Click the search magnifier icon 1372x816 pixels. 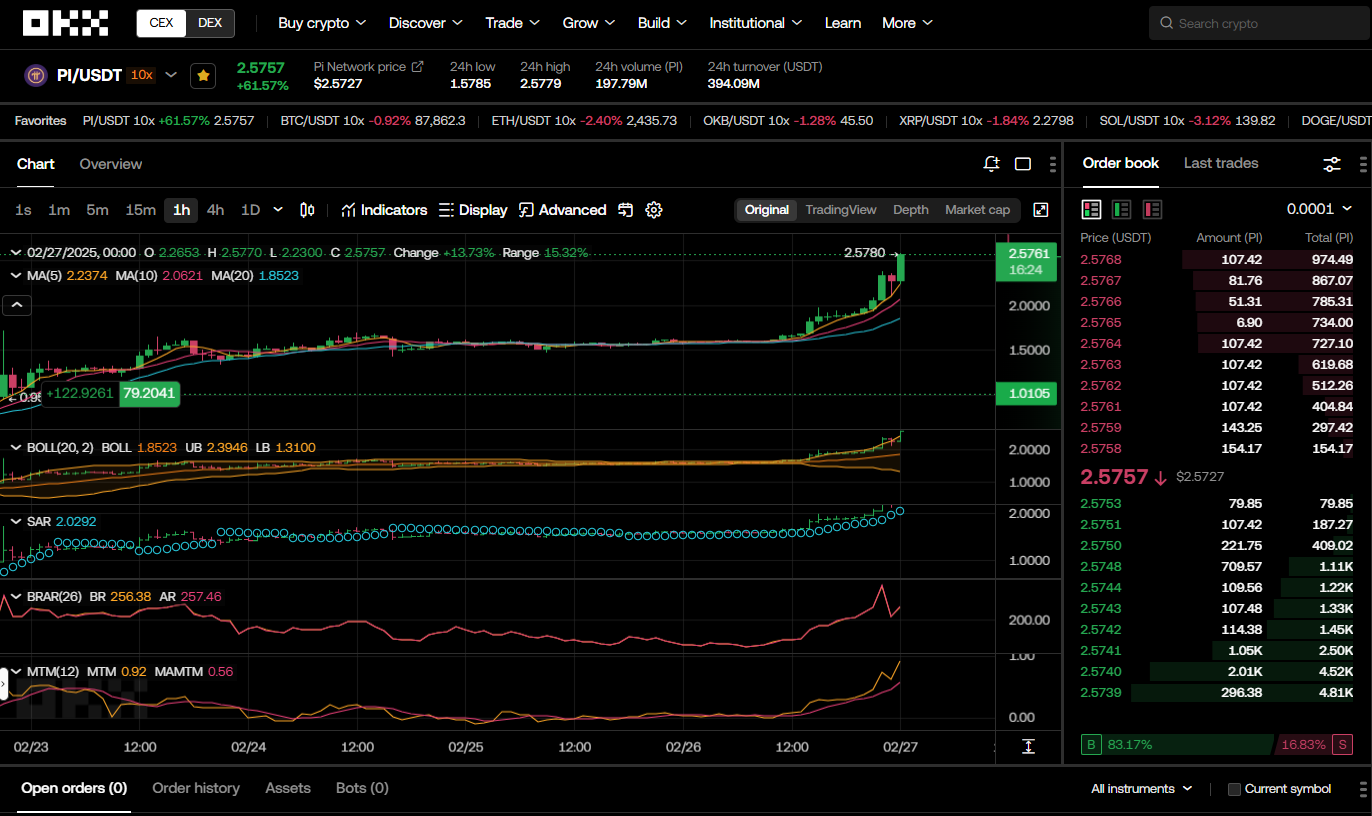point(1167,23)
